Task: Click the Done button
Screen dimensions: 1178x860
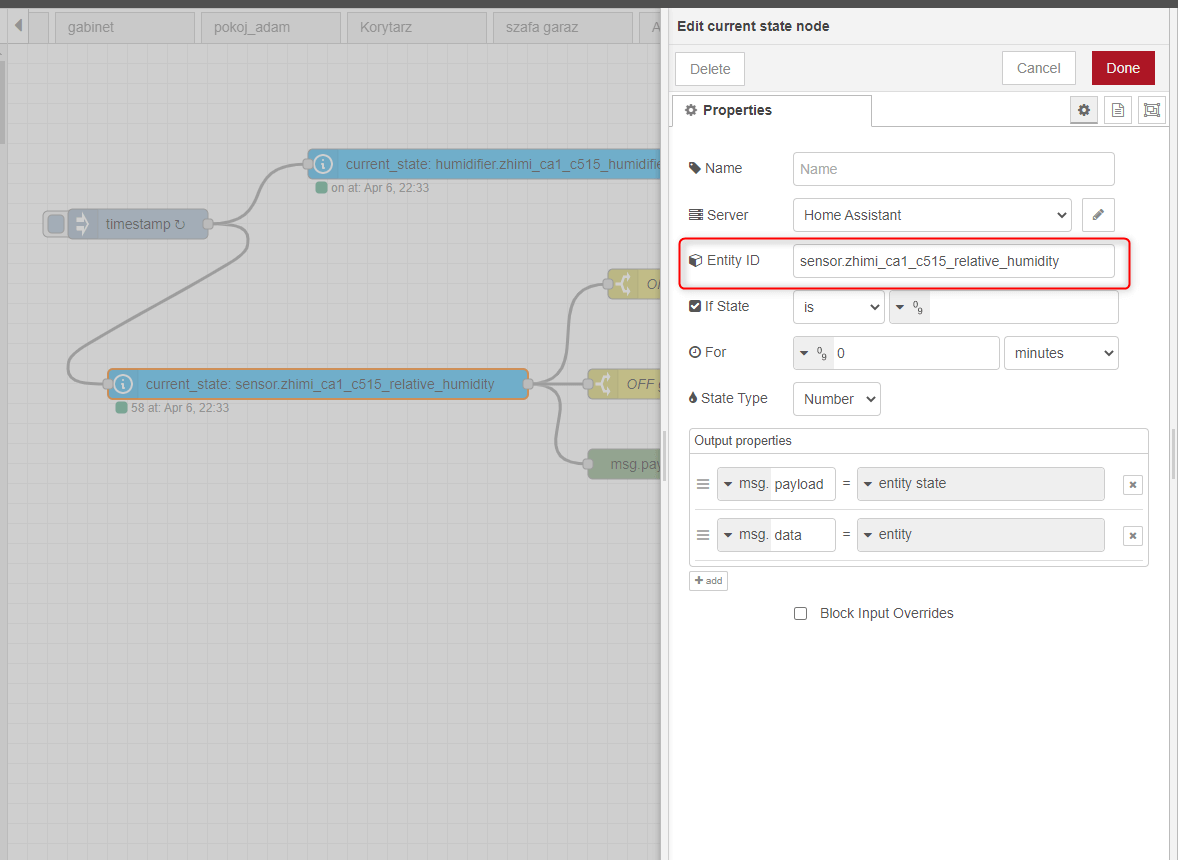Action: click(1122, 68)
